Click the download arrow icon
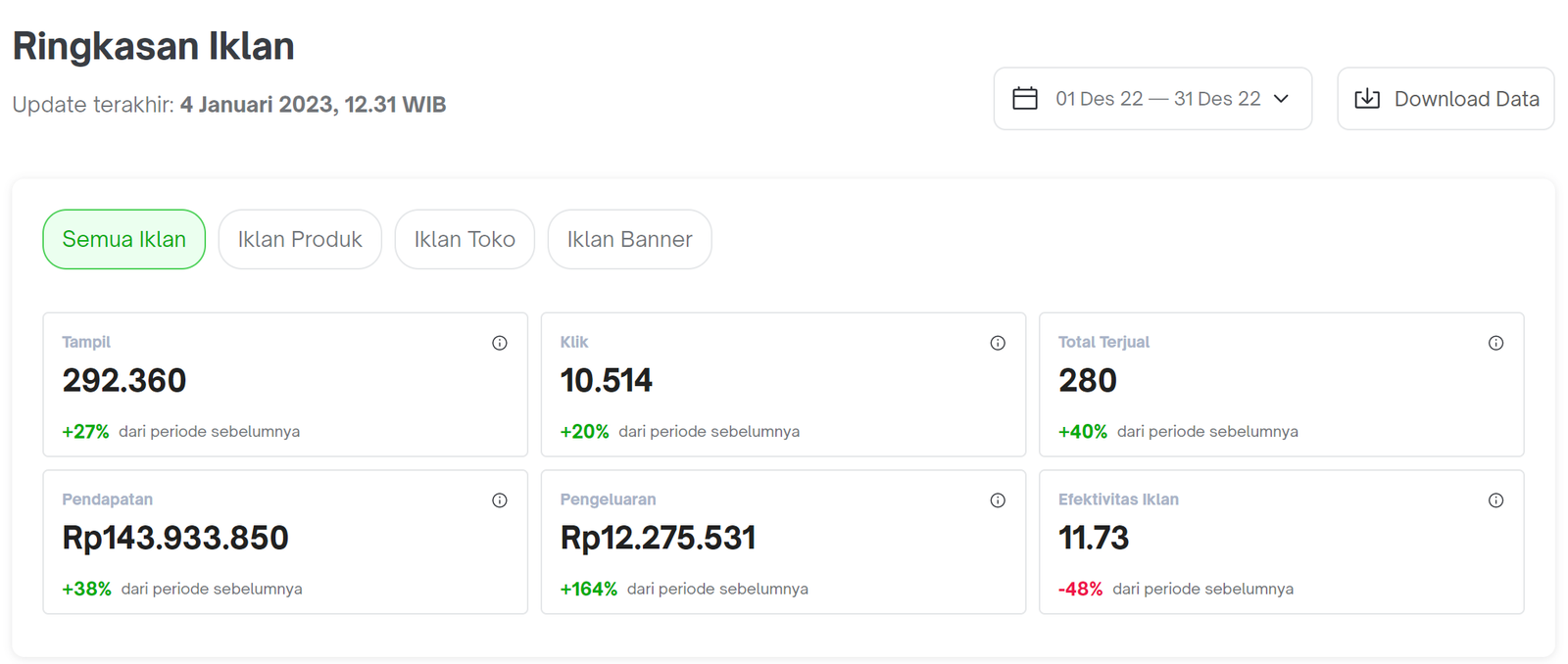 (x=1367, y=99)
